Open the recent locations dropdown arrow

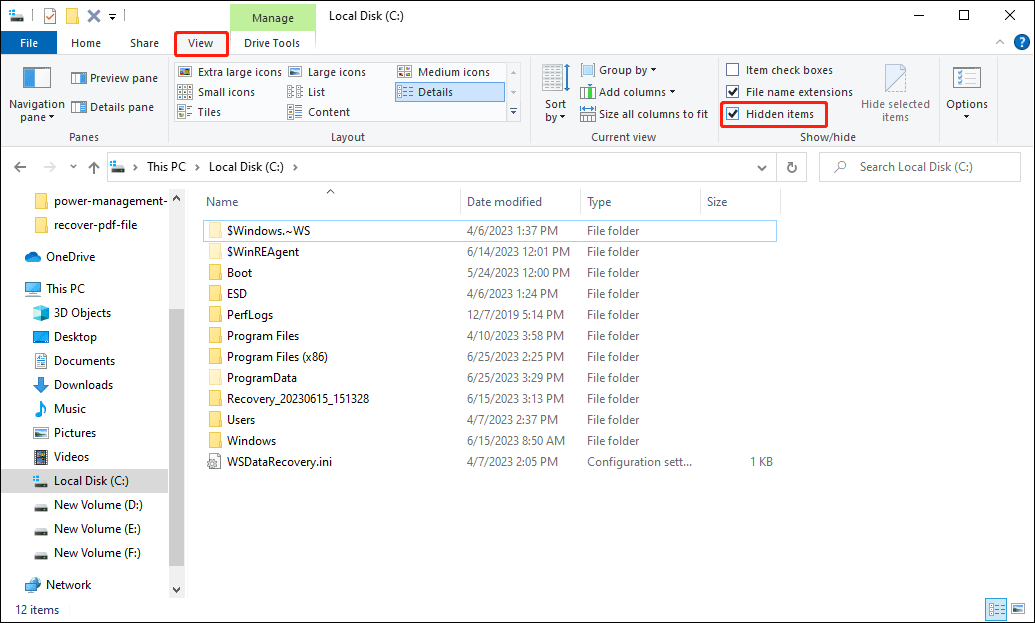(73, 167)
